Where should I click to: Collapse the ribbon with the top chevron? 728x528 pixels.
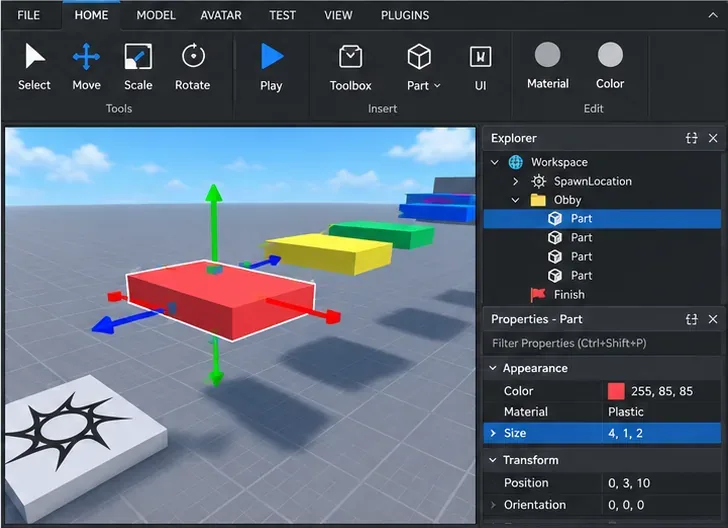pos(713,15)
